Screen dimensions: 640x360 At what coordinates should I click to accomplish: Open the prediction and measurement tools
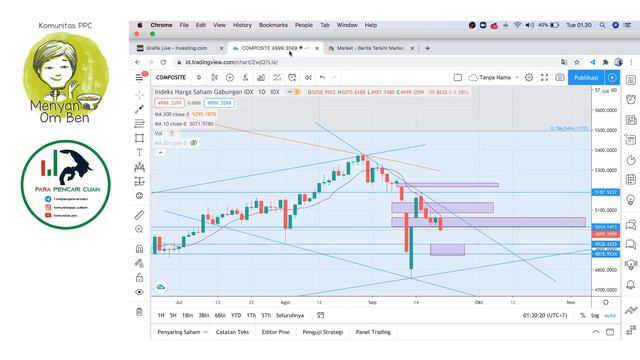[139, 181]
